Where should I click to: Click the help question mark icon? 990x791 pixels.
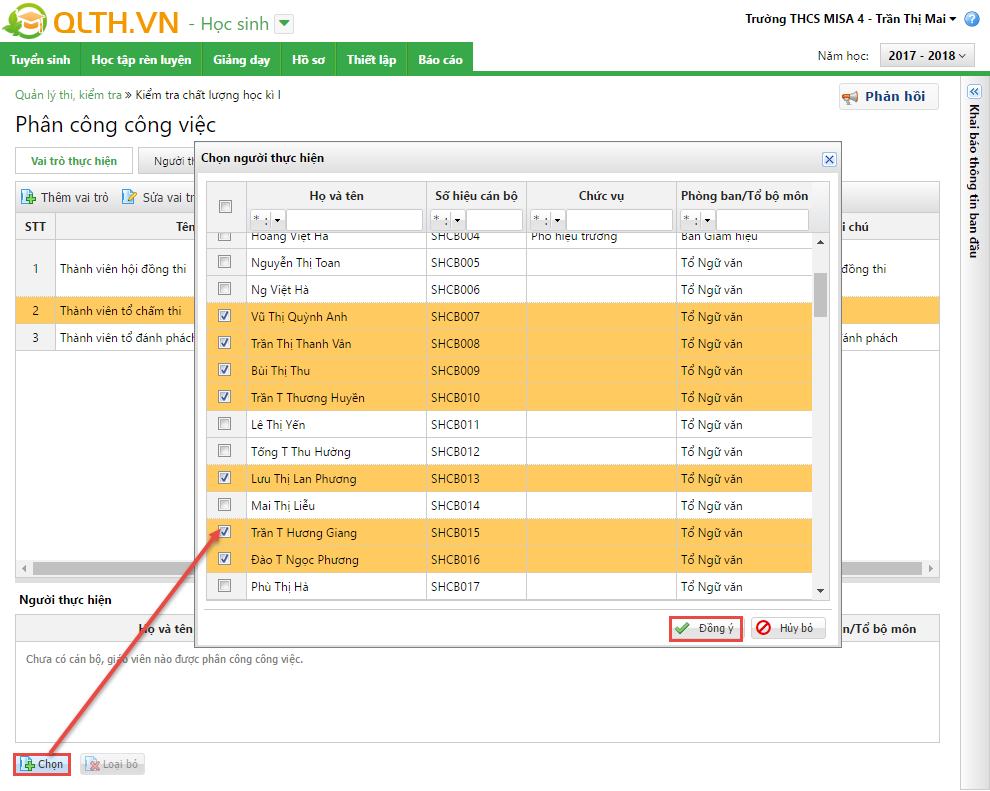point(971,19)
